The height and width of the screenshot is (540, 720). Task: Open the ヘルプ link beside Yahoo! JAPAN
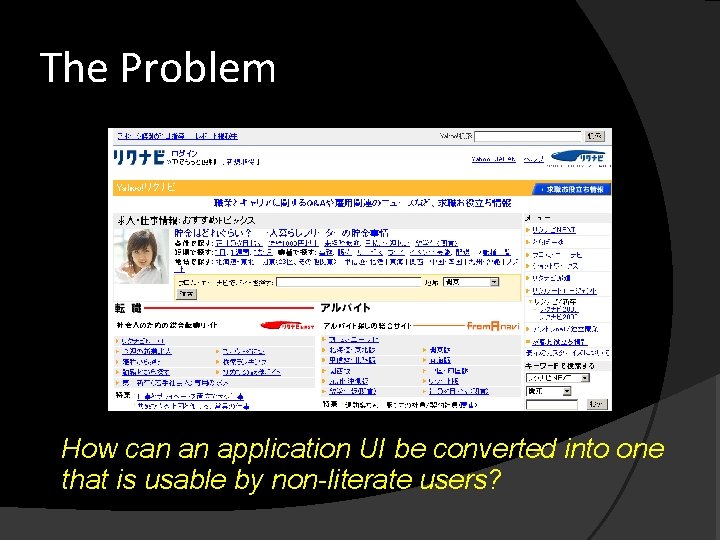click(x=534, y=159)
